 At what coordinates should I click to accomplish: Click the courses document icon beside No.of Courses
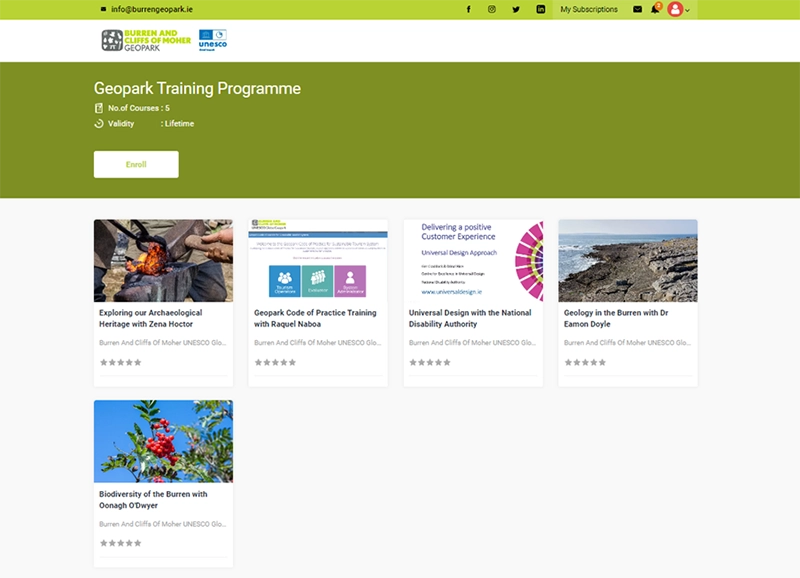[99, 108]
